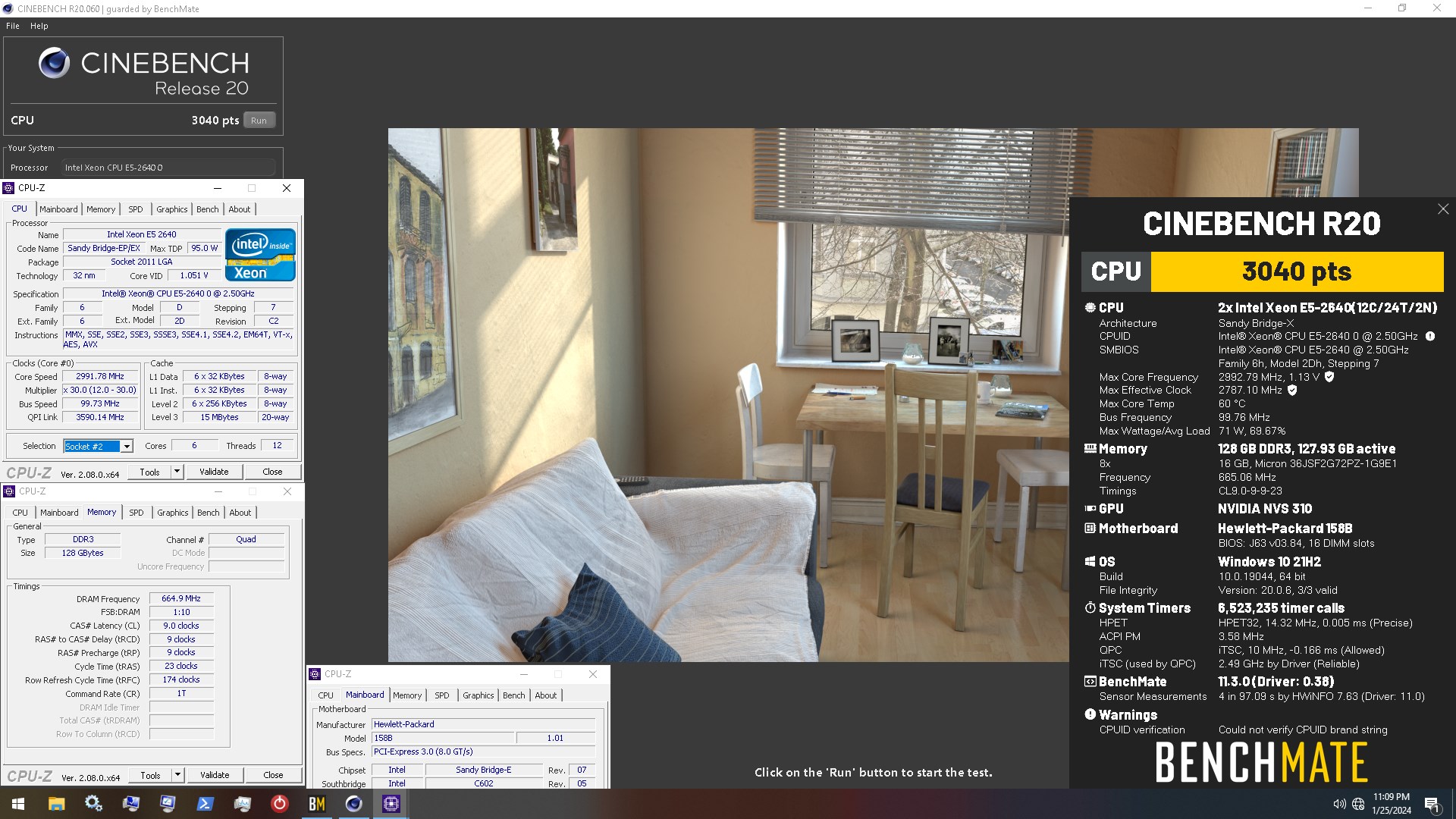The width and height of the screenshot is (1456, 819).
Task: Click the DRAM Frequency value 664.9 MHz
Action: coord(181,598)
